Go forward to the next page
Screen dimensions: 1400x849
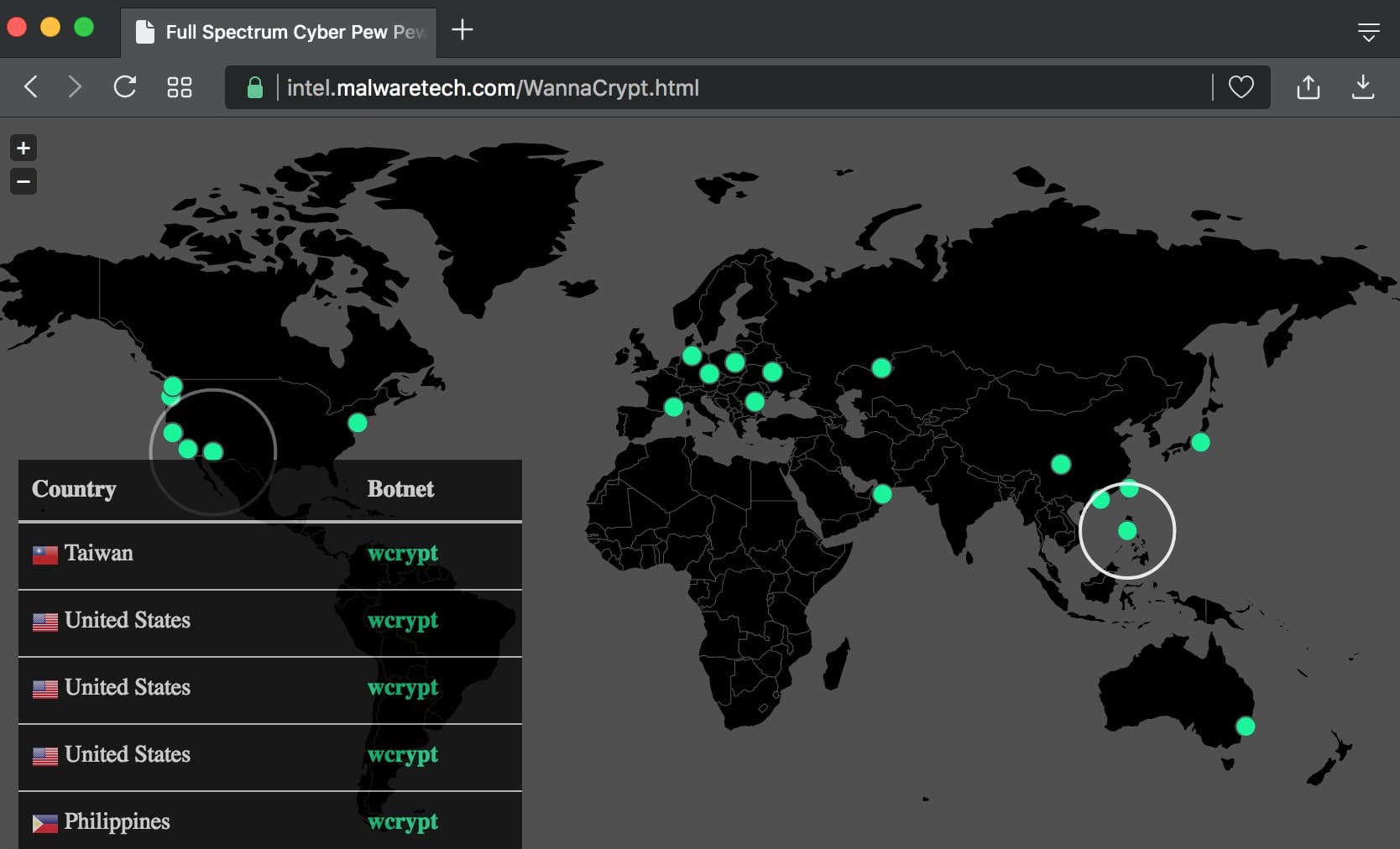[75, 87]
